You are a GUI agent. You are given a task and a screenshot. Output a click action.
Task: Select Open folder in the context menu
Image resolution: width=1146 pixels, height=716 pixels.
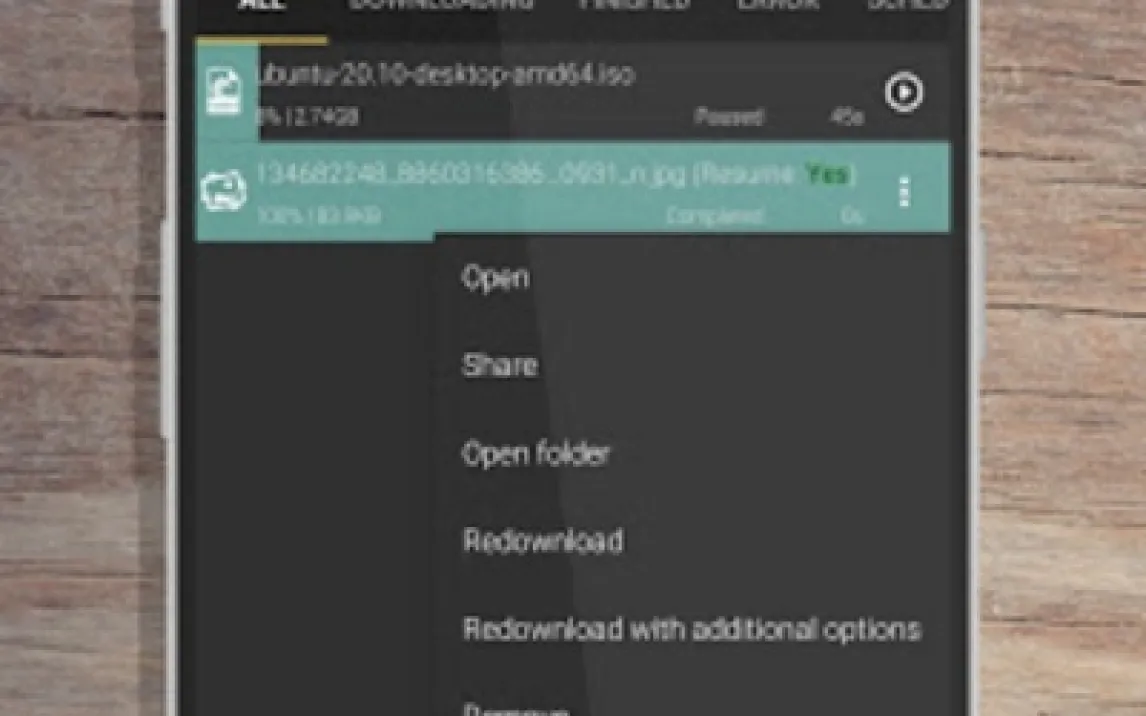tap(536, 454)
